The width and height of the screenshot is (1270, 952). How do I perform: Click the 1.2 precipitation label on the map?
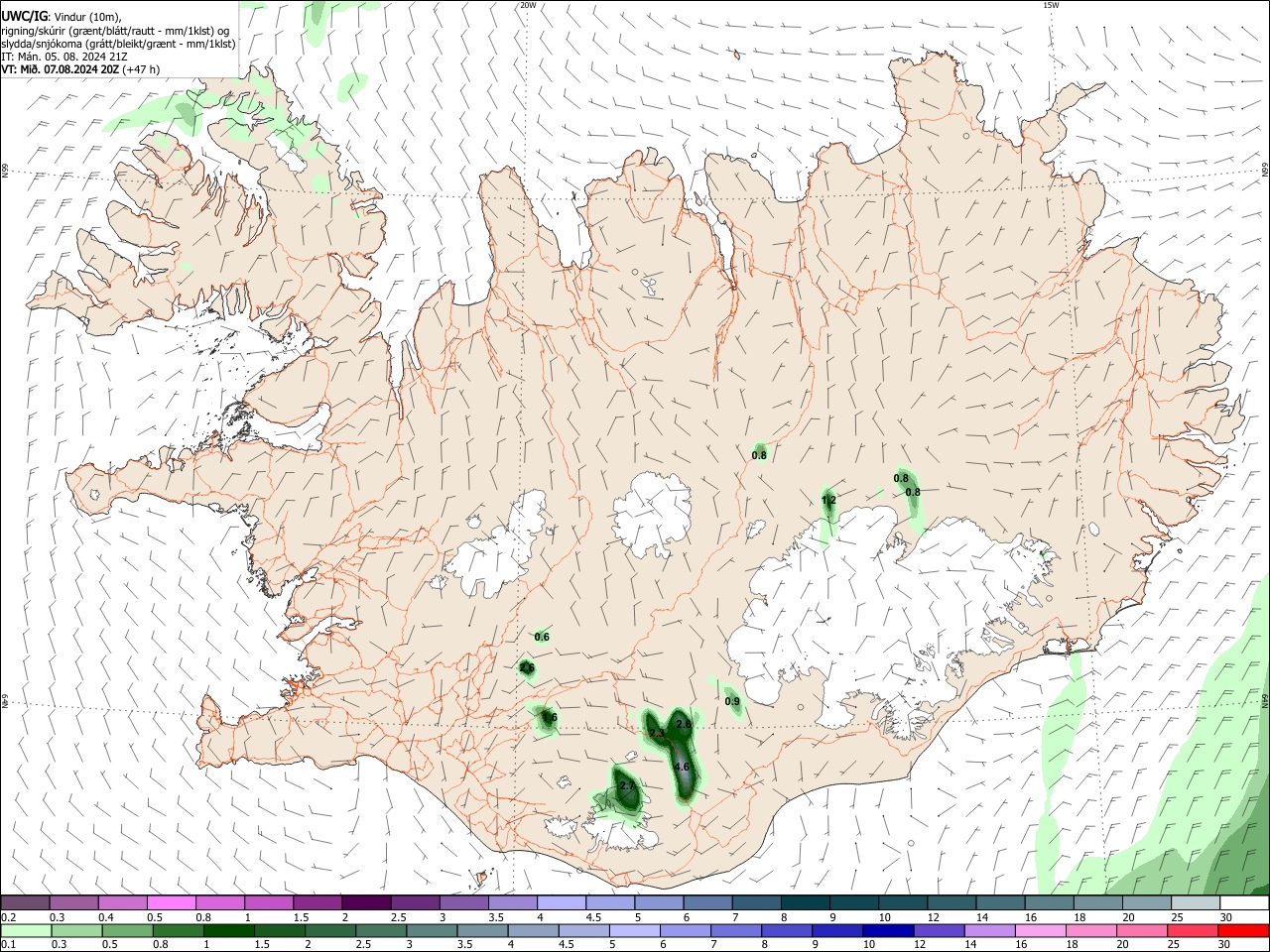tap(828, 501)
